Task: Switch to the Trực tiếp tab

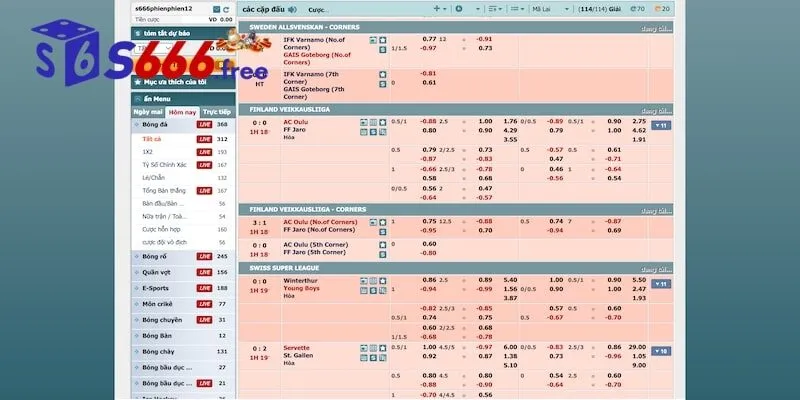Action: tap(217, 112)
